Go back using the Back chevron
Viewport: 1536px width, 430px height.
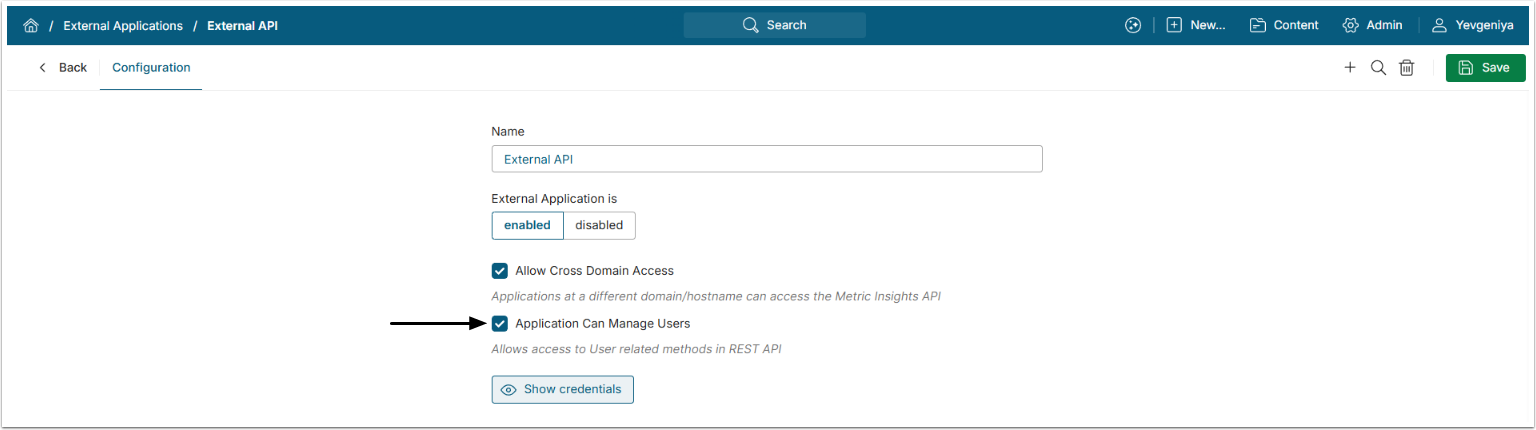62,68
